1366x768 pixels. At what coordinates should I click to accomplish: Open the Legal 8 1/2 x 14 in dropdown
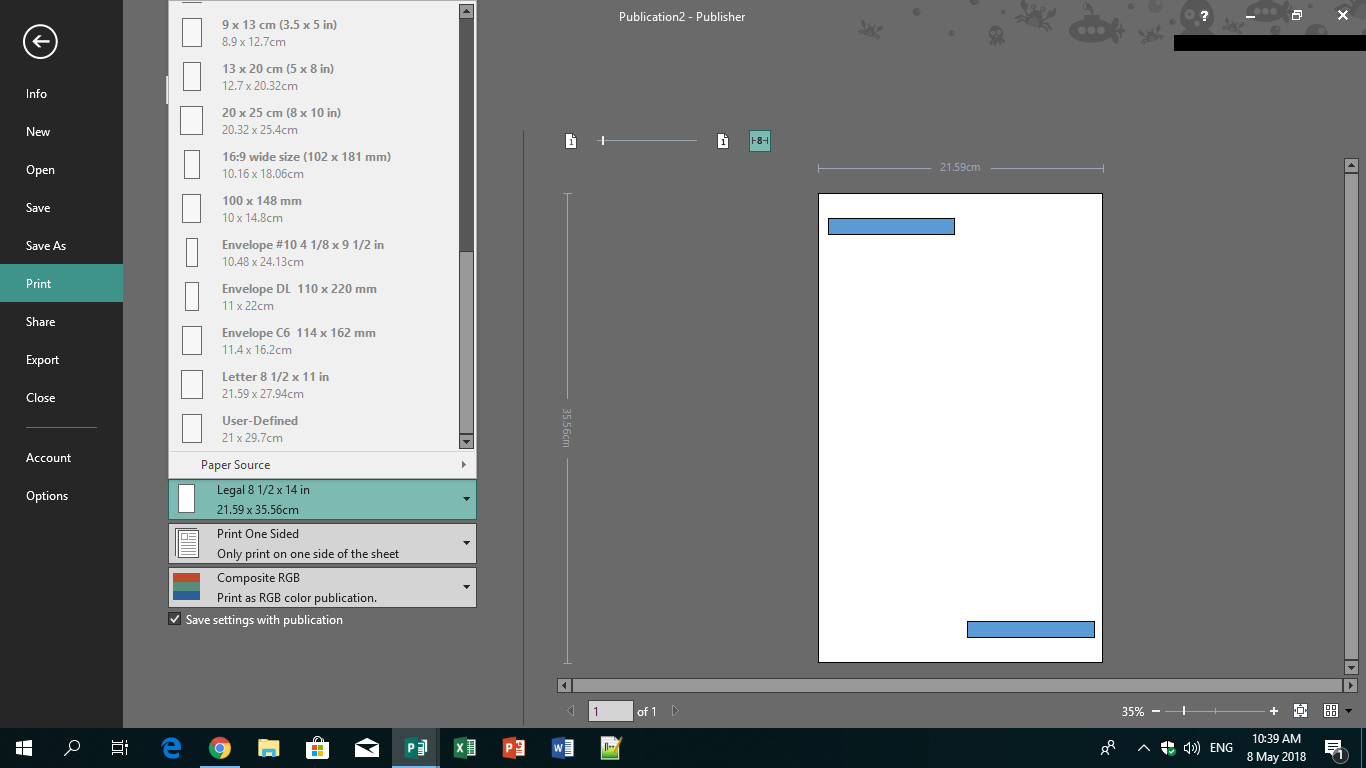[322, 500]
